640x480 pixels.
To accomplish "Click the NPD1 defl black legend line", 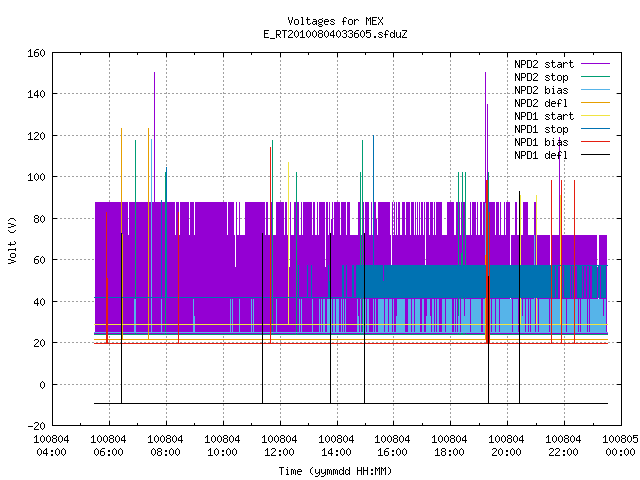I will click(595, 155).
